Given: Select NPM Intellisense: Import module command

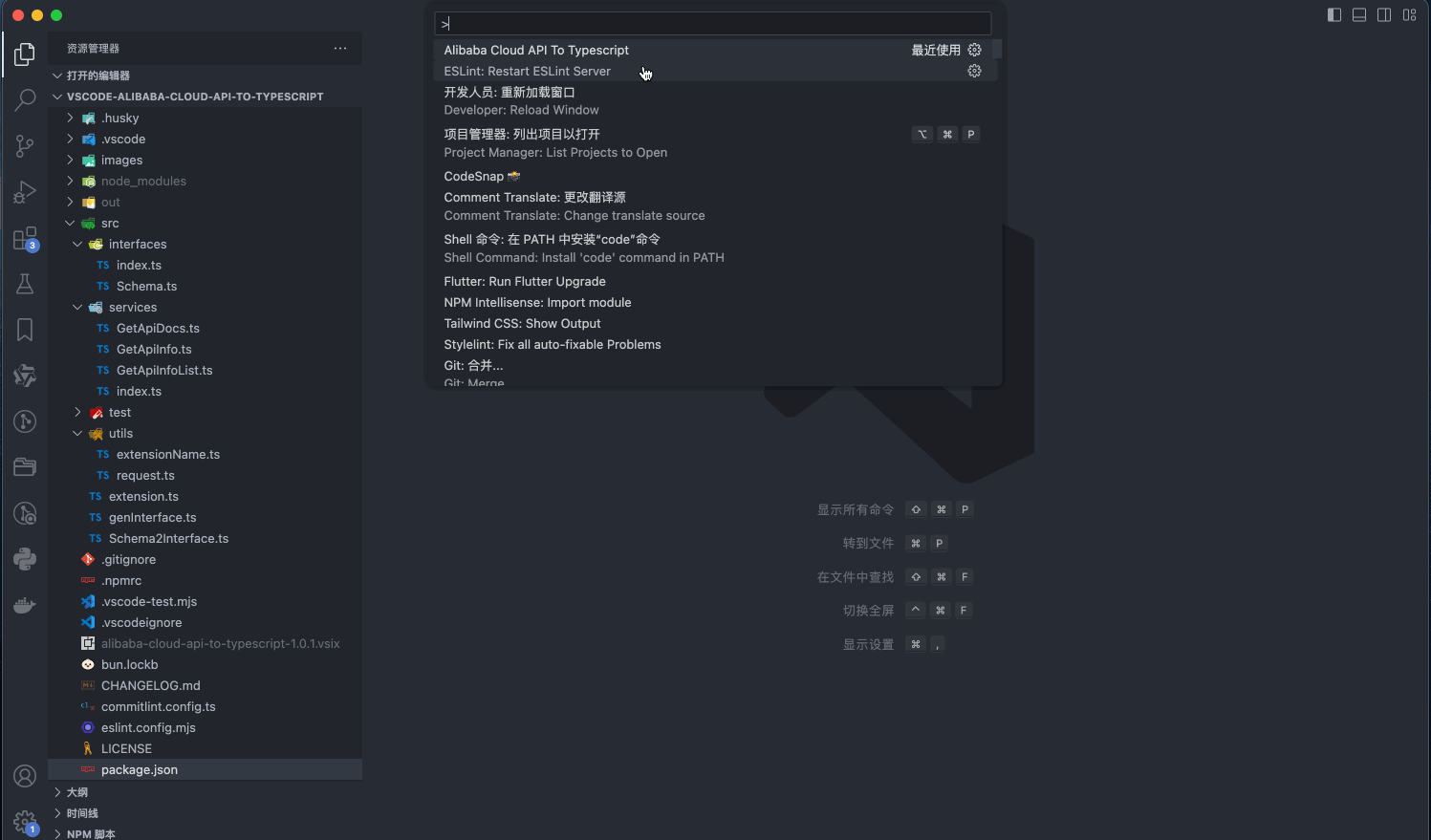Looking at the screenshot, I should point(714,302).
